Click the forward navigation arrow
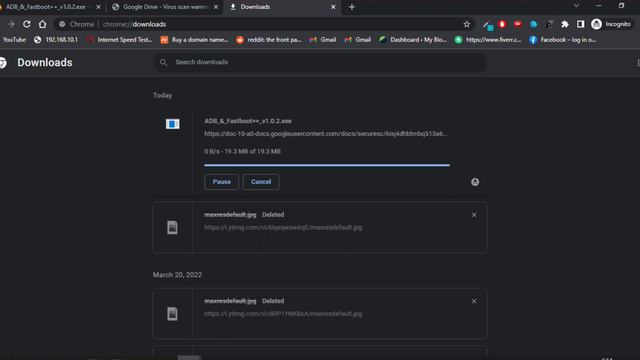 click(x=11, y=24)
